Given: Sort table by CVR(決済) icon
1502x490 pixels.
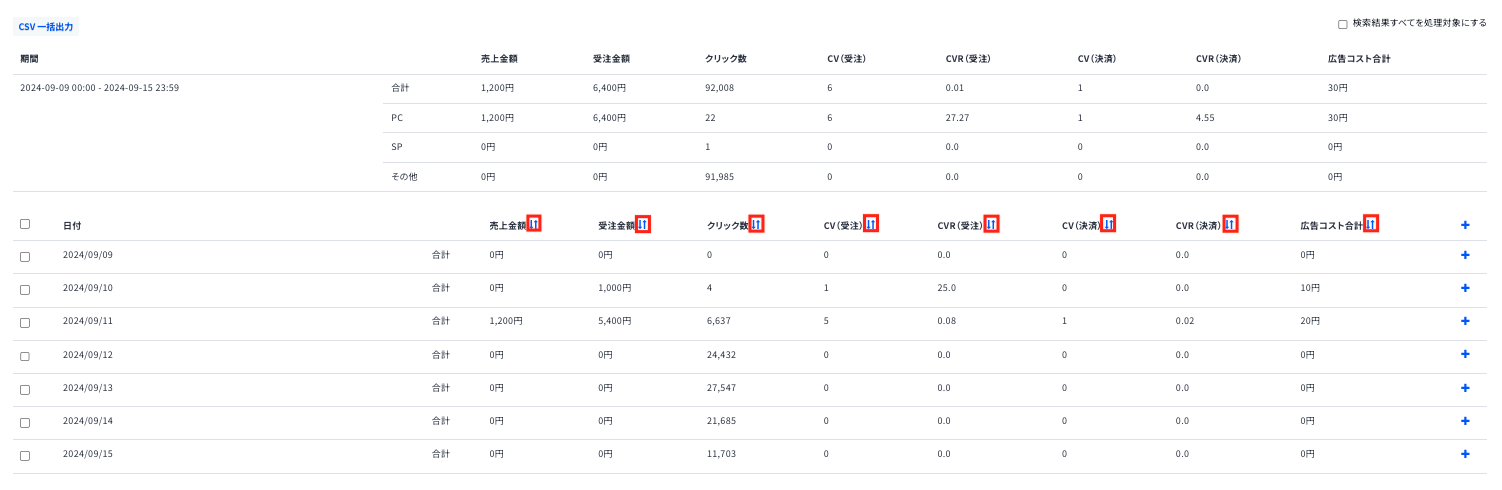Looking at the screenshot, I should click(x=1230, y=224).
